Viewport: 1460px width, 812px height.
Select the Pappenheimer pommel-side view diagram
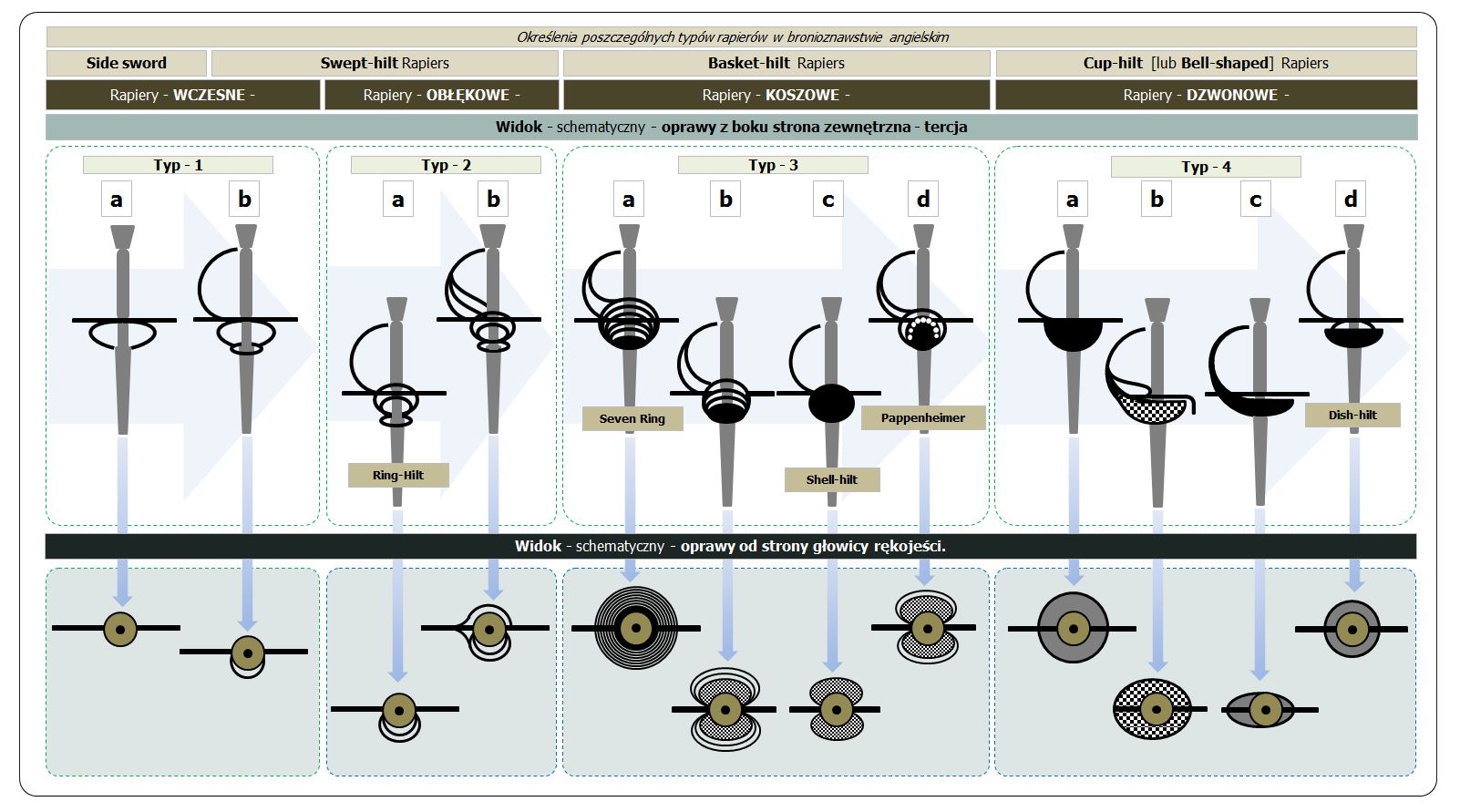(x=927, y=627)
